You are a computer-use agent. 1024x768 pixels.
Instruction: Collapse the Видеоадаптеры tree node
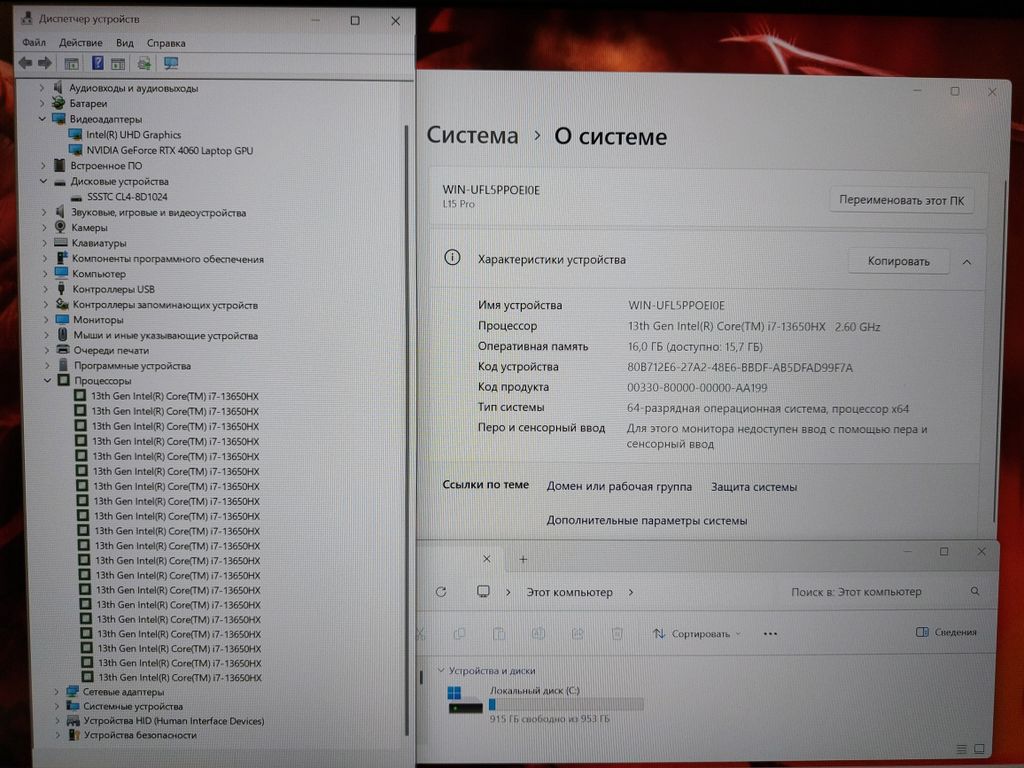point(43,119)
